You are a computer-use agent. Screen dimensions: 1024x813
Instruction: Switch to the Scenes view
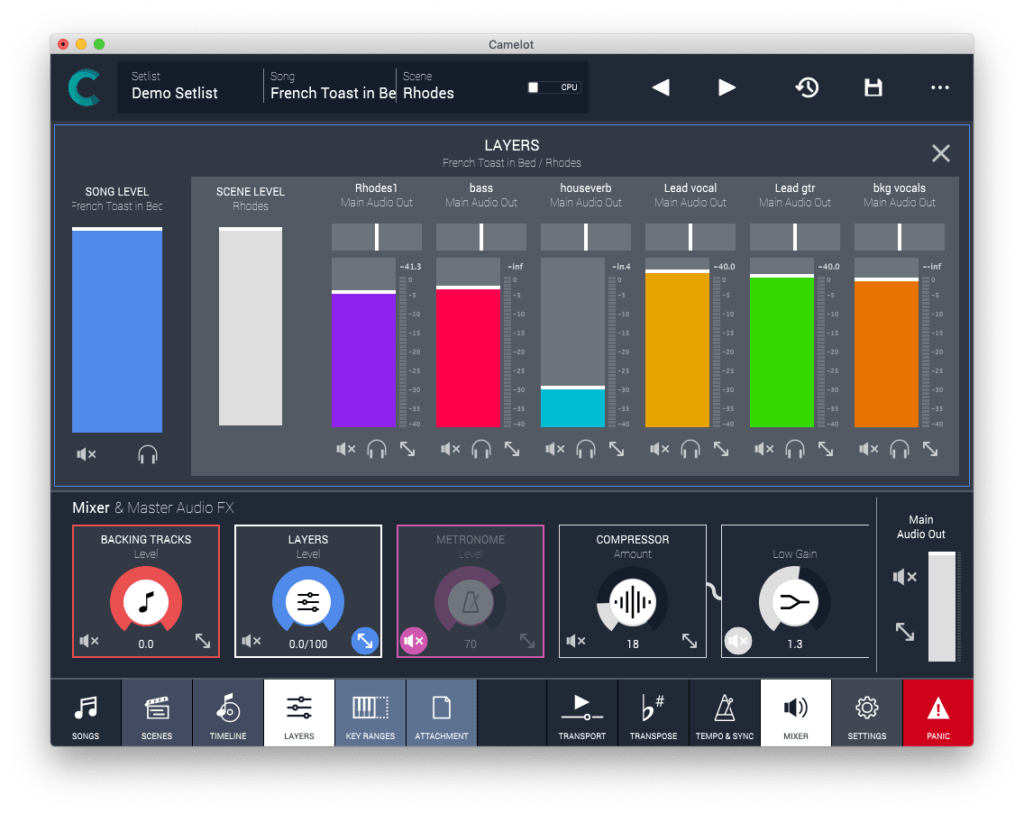tap(156, 712)
